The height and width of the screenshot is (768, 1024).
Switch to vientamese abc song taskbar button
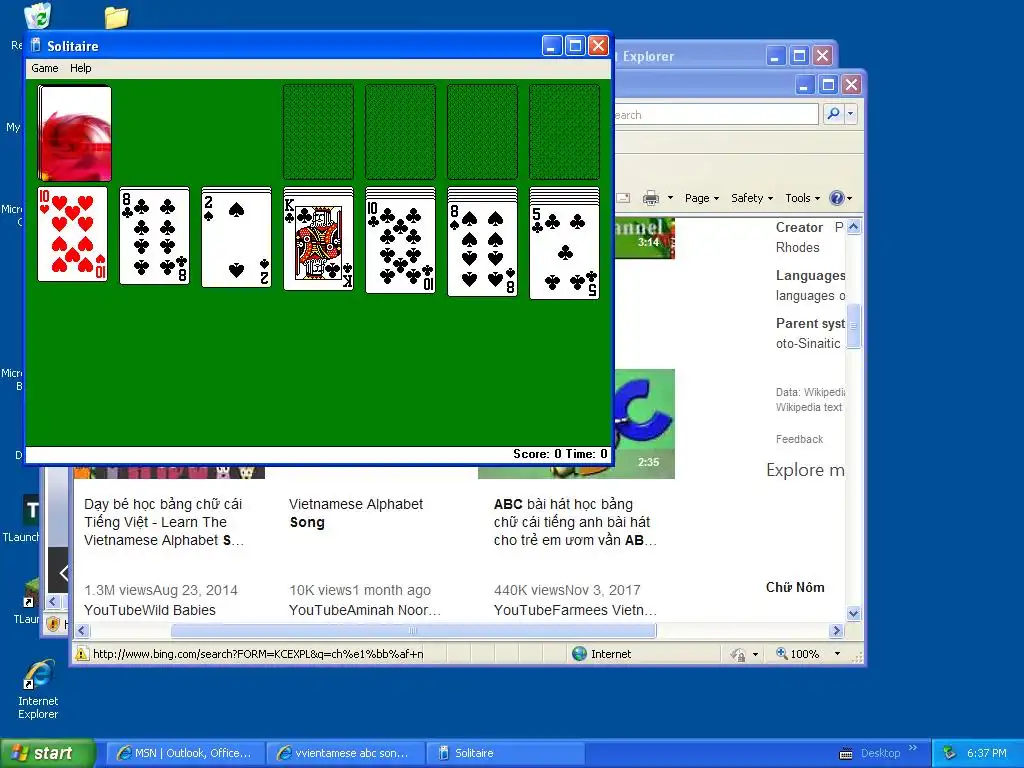tap(344, 753)
